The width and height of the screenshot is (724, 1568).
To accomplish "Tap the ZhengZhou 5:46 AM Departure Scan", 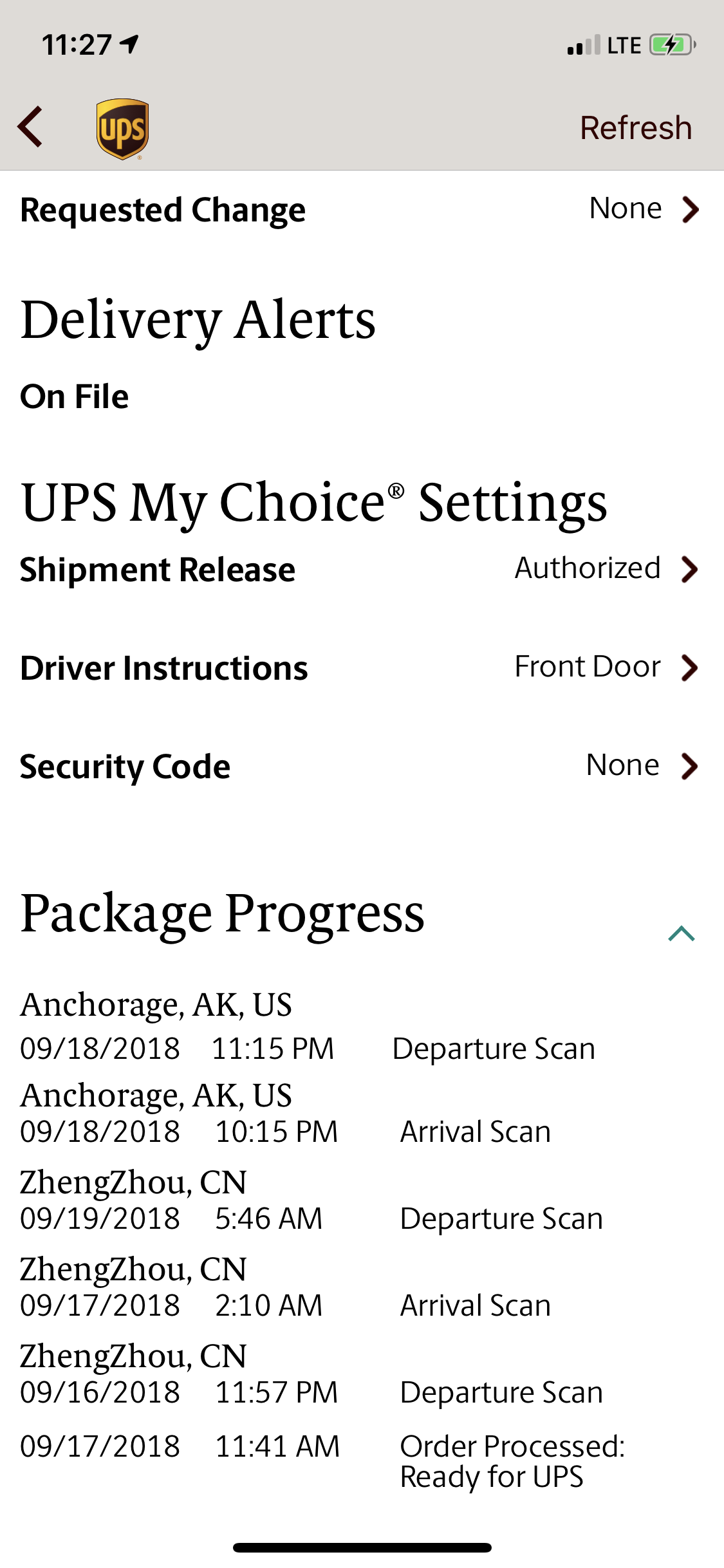I will 311,1200.
